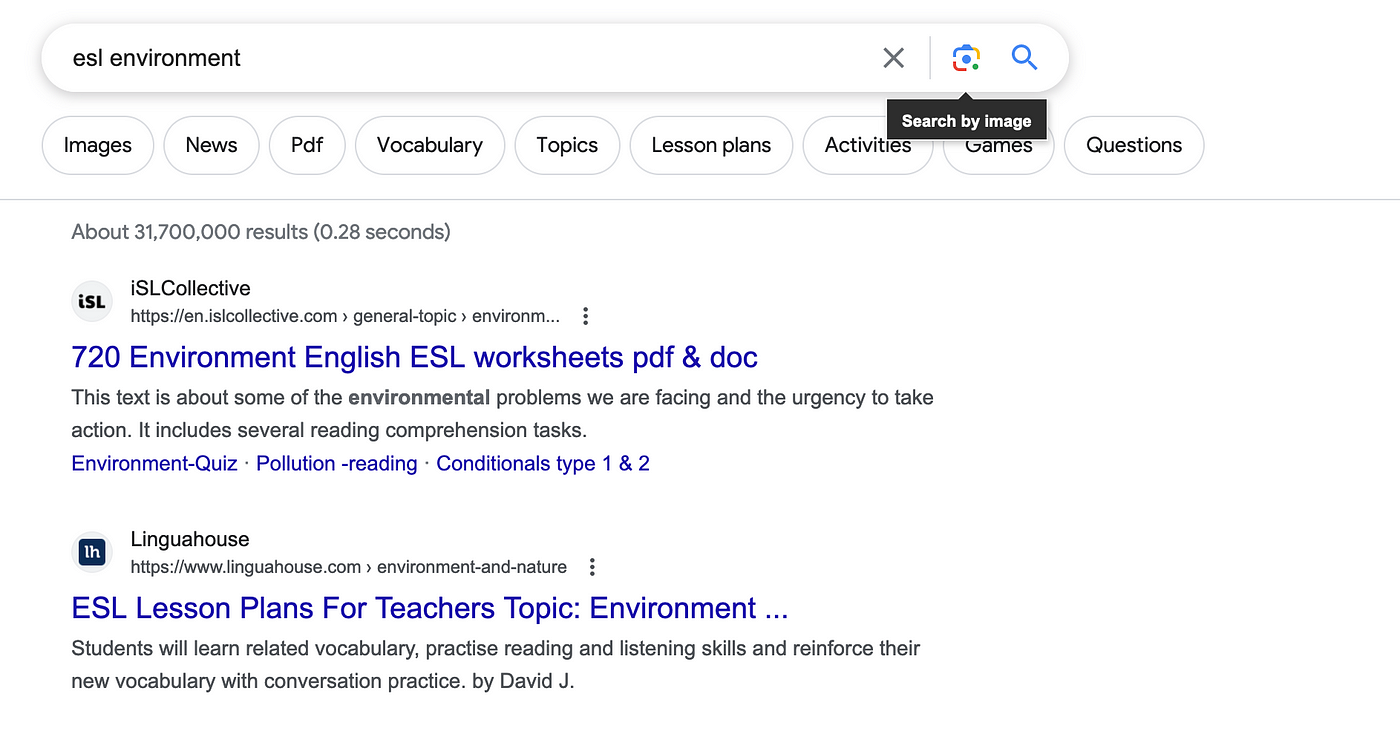1400x745 pixels.
Task: Click the Linguahouse site name text
Action: 190,539
